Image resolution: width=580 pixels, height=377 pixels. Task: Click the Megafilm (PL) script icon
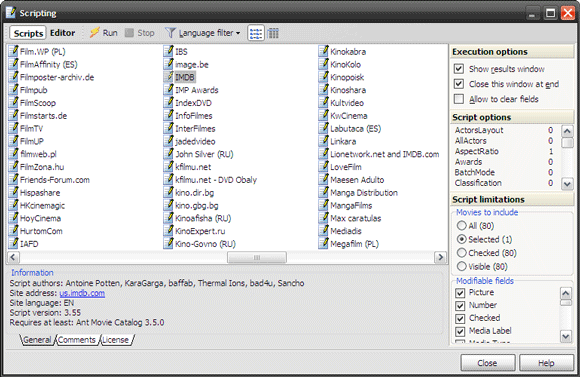click(323, 243)
